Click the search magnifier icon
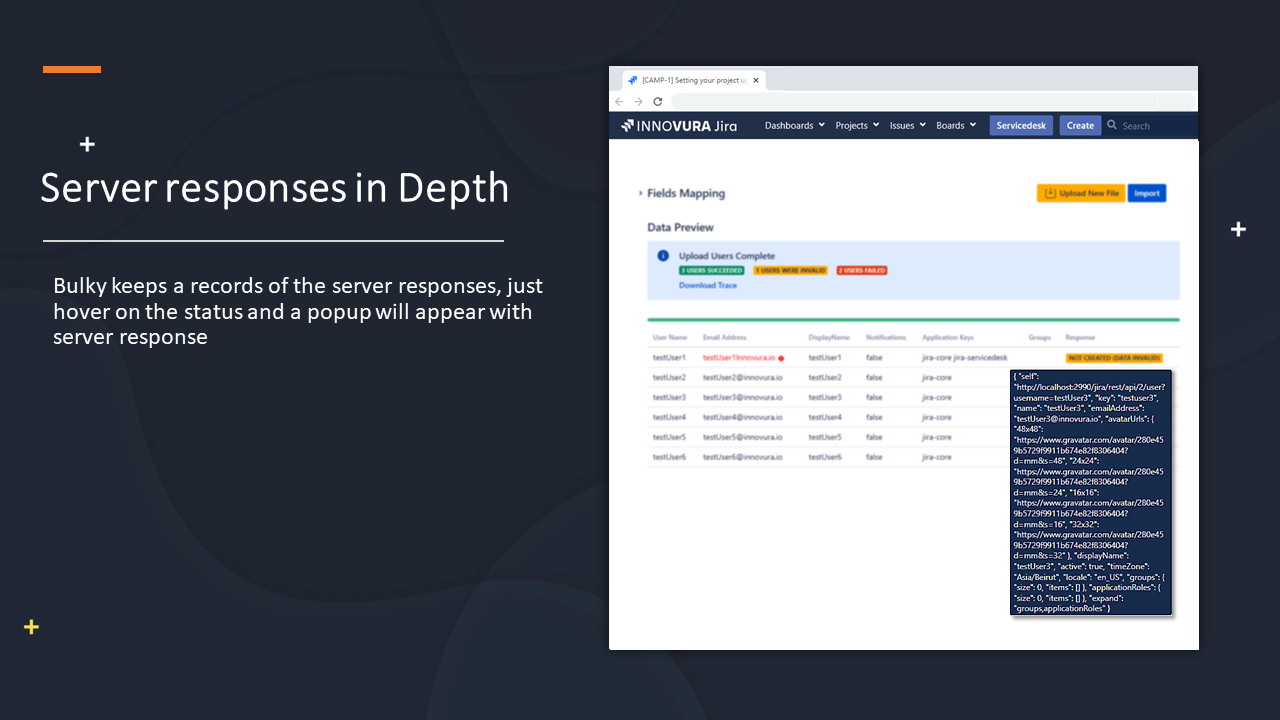Viewport: 1280px width, 720px height. tap(1112, 126)
